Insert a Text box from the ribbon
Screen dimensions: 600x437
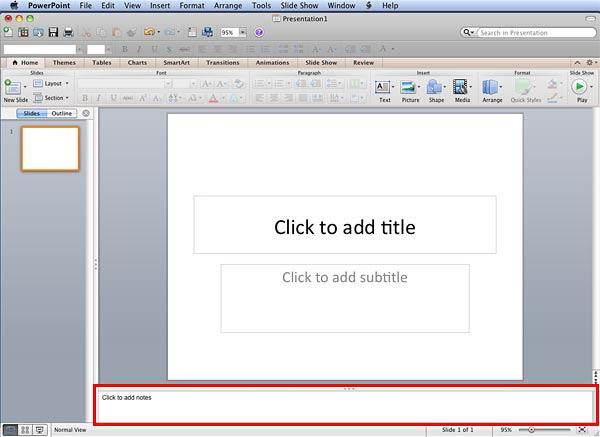384,89
